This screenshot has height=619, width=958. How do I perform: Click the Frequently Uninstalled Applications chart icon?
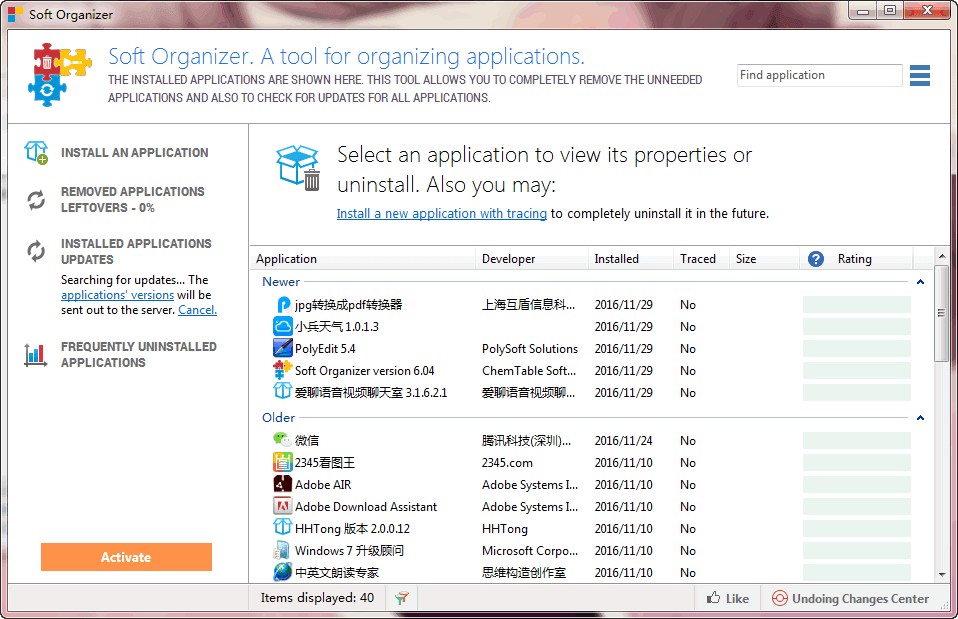pyautogui.click(x=35, y=355)
